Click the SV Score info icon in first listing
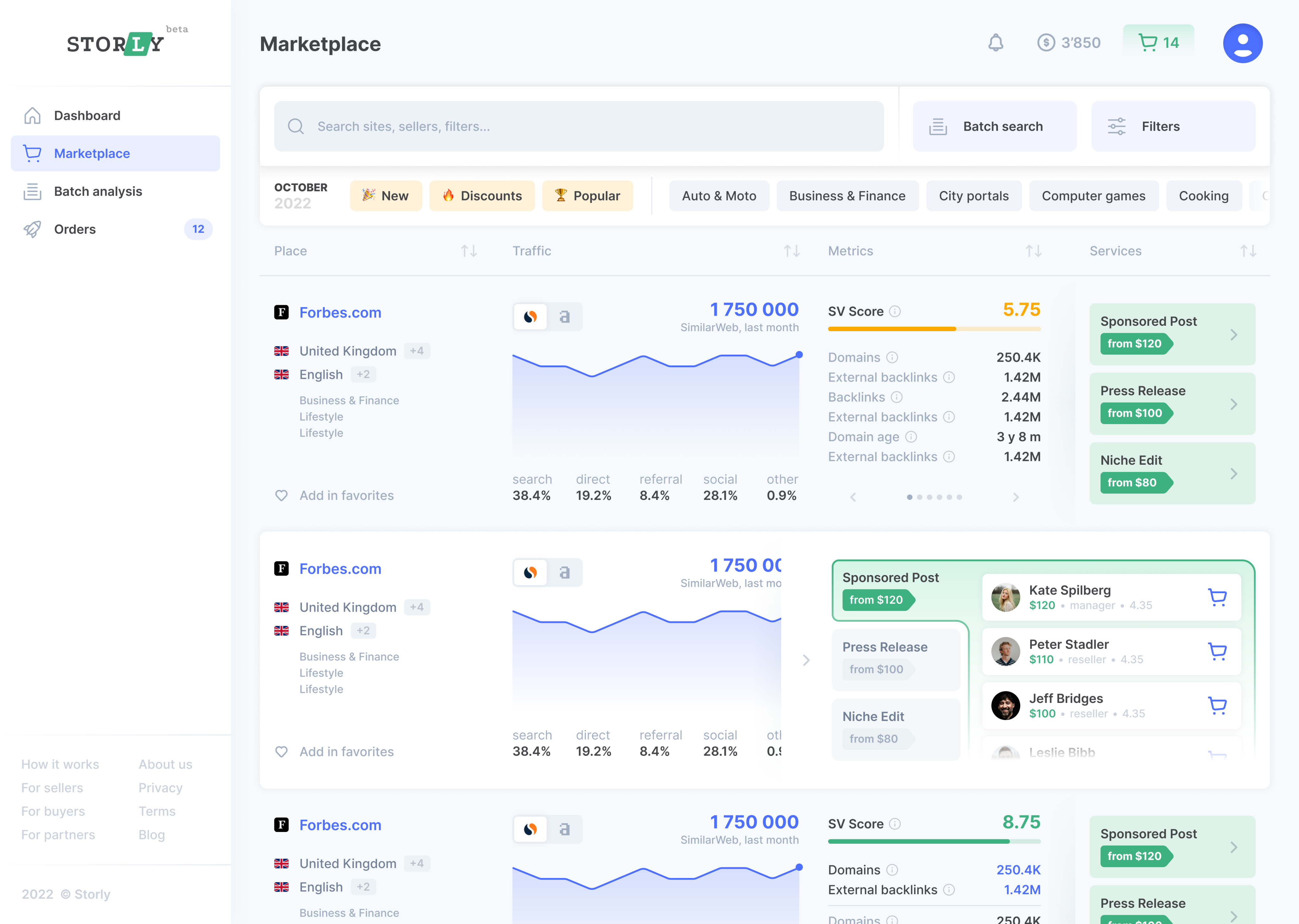The width and height of the screenshot is (1299, 924). point(895,311)
